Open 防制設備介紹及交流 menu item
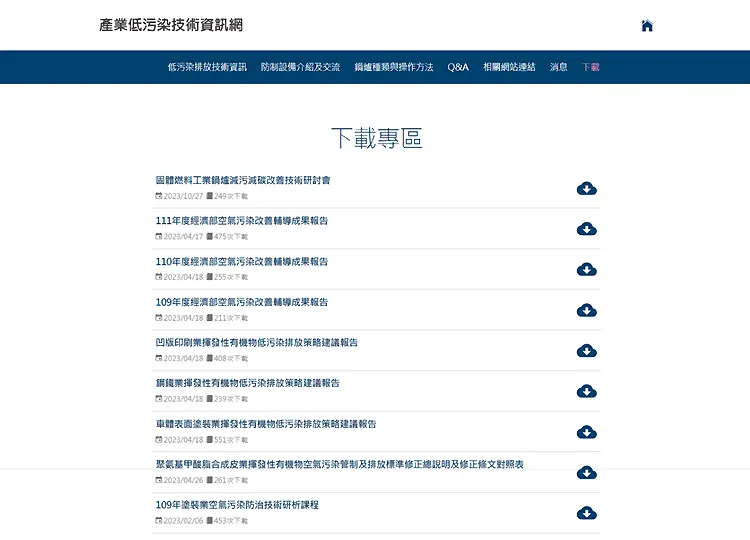 coord(300,67)
